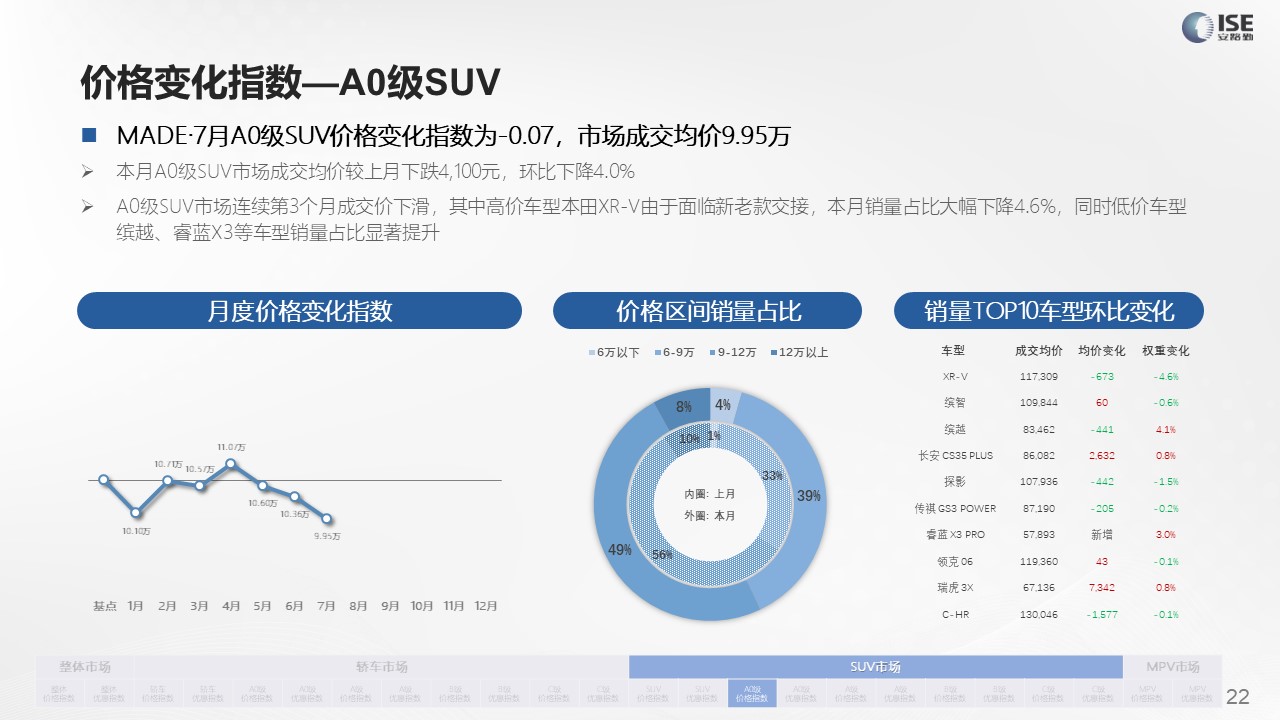The height and width of the screenshot is (720, 1280).
Task: Open the SUV优惠指数 sub-tab
Action: [x=702, y=693]
